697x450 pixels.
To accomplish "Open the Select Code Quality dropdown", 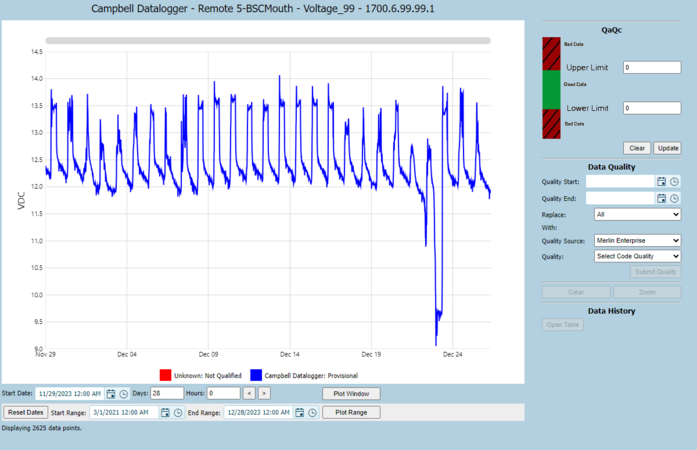I will (637, 256).
